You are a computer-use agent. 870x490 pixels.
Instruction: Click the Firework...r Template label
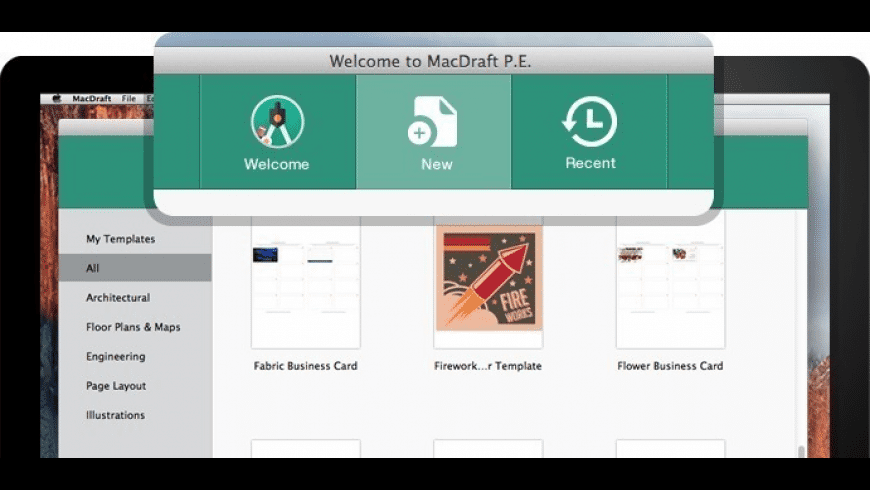tap(488, 366)
